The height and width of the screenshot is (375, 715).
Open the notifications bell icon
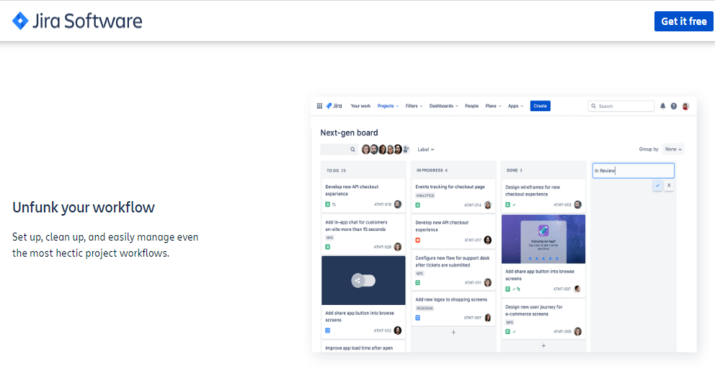(x=663, y=106)
